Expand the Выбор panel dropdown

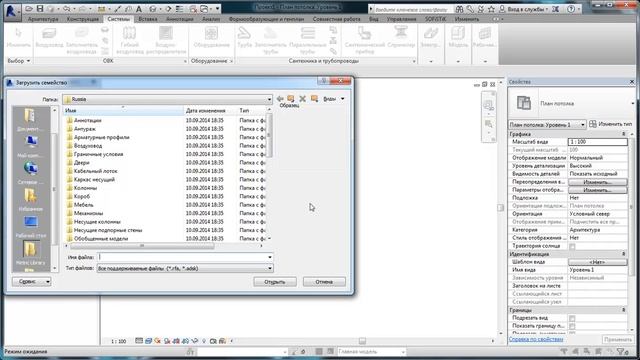[x=19, y=61]
